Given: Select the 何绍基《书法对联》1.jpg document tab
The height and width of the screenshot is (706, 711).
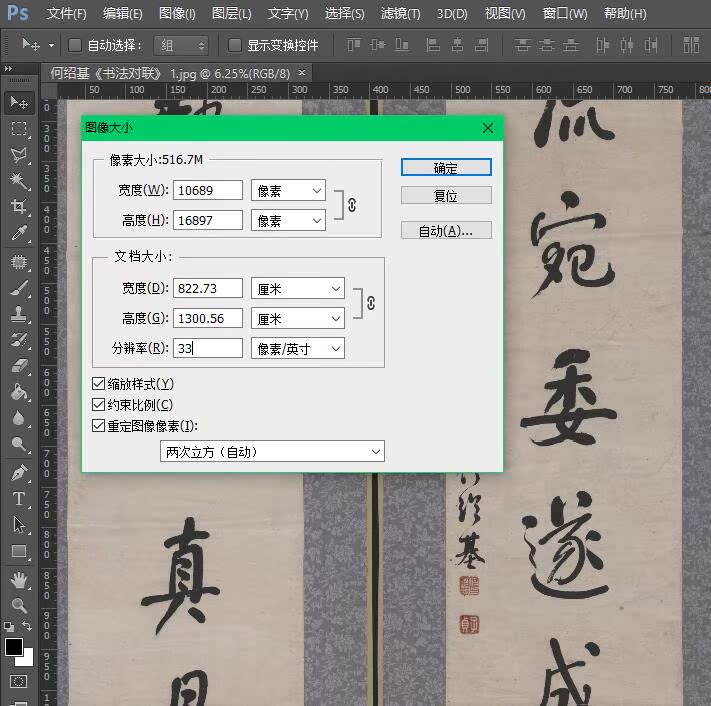Looking at the screenshot, I should [x=170, y=73].
